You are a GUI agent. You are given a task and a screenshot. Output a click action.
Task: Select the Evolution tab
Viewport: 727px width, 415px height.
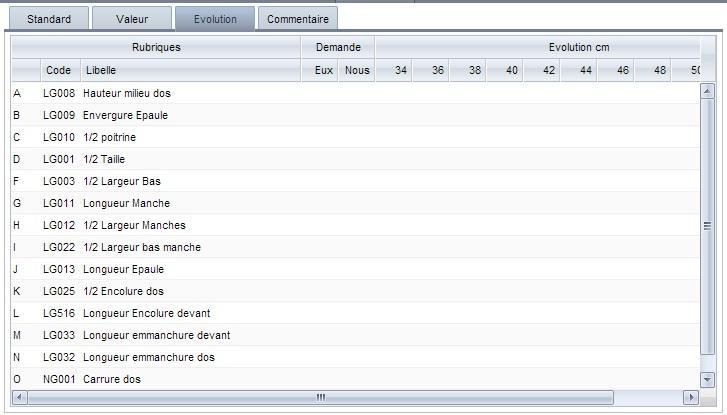[x=215, y=19]
